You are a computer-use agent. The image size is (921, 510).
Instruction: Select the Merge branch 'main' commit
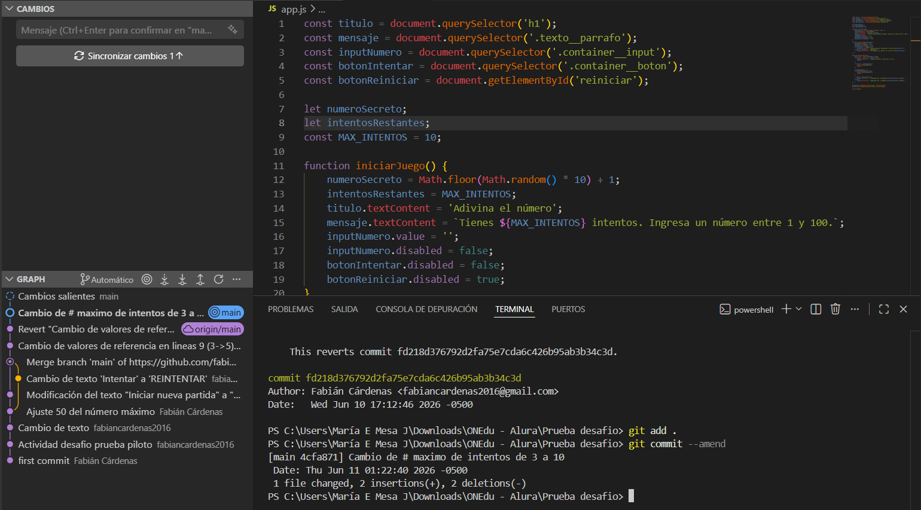(x=126, y=363)
